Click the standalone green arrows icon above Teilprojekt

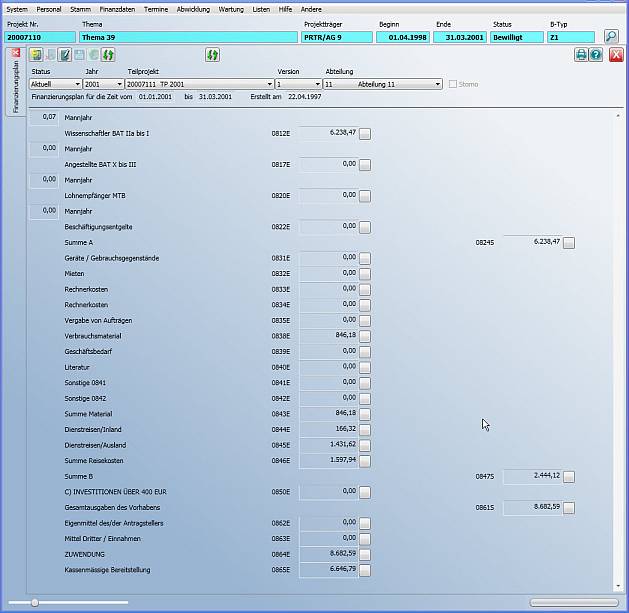click(213, 55)
